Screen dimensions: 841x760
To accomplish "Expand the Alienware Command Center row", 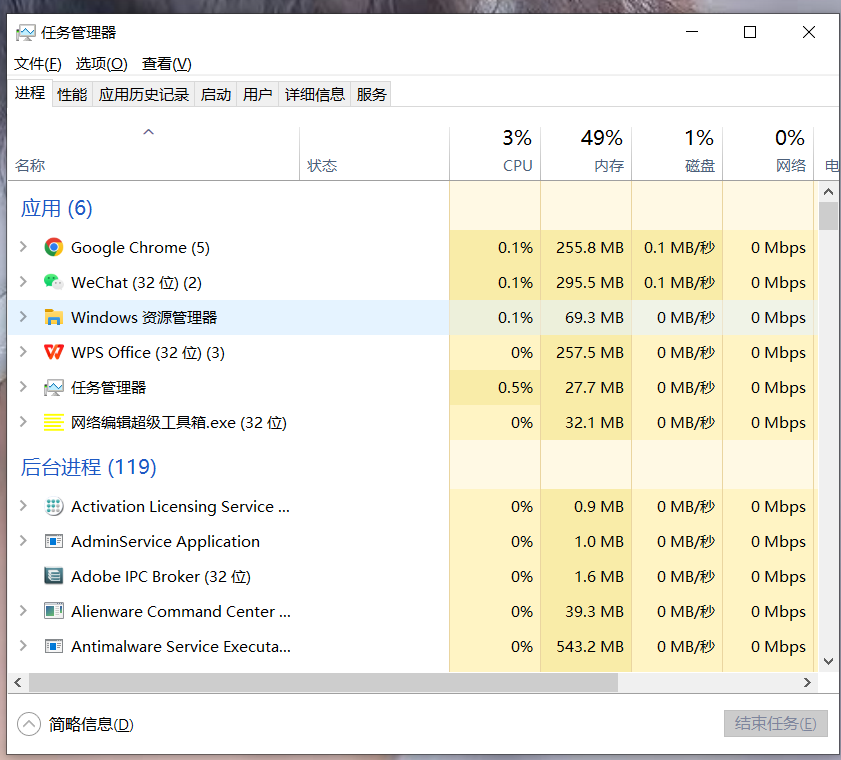I will pyautogui.click(x=23, y=610).
